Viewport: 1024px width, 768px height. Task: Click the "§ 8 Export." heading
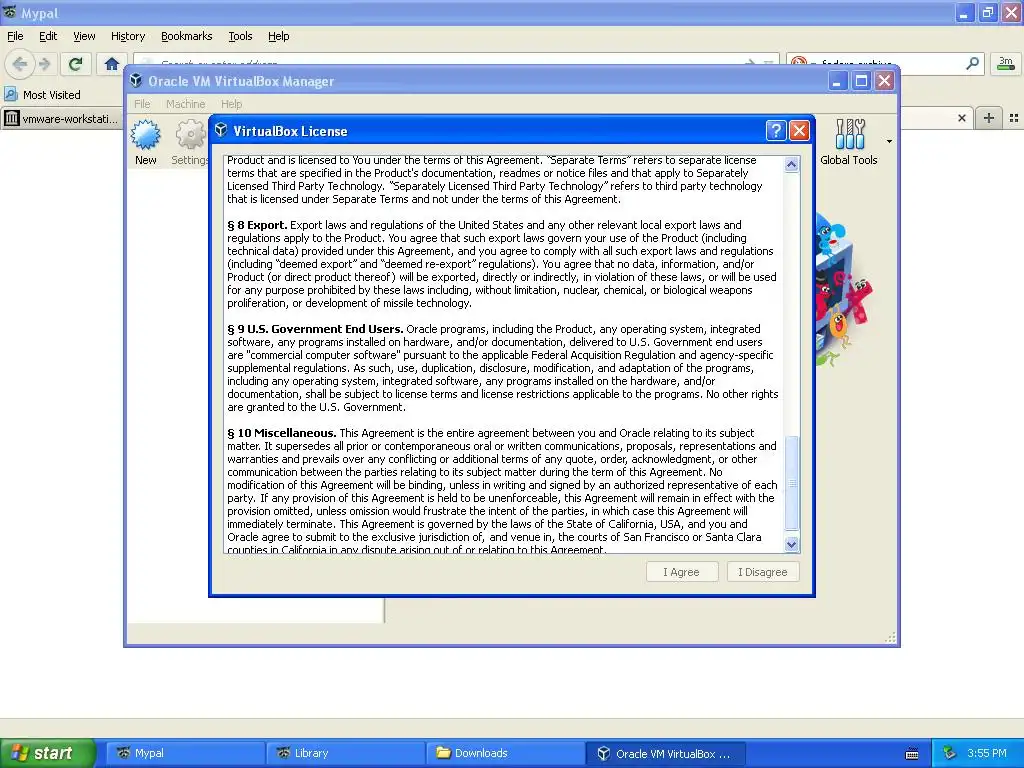(257, 225)
